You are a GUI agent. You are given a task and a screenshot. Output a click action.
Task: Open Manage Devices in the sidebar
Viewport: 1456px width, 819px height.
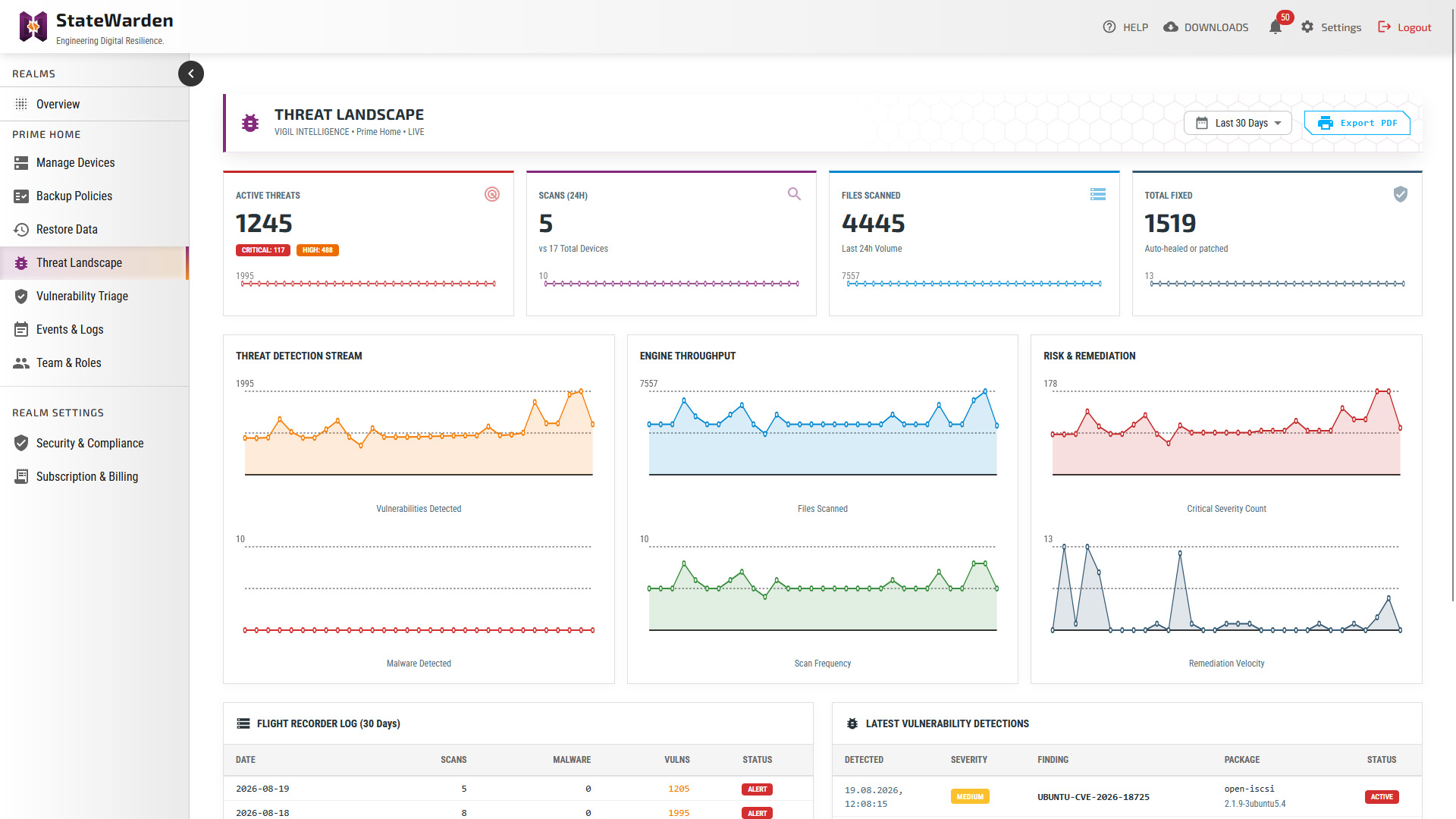94,162
